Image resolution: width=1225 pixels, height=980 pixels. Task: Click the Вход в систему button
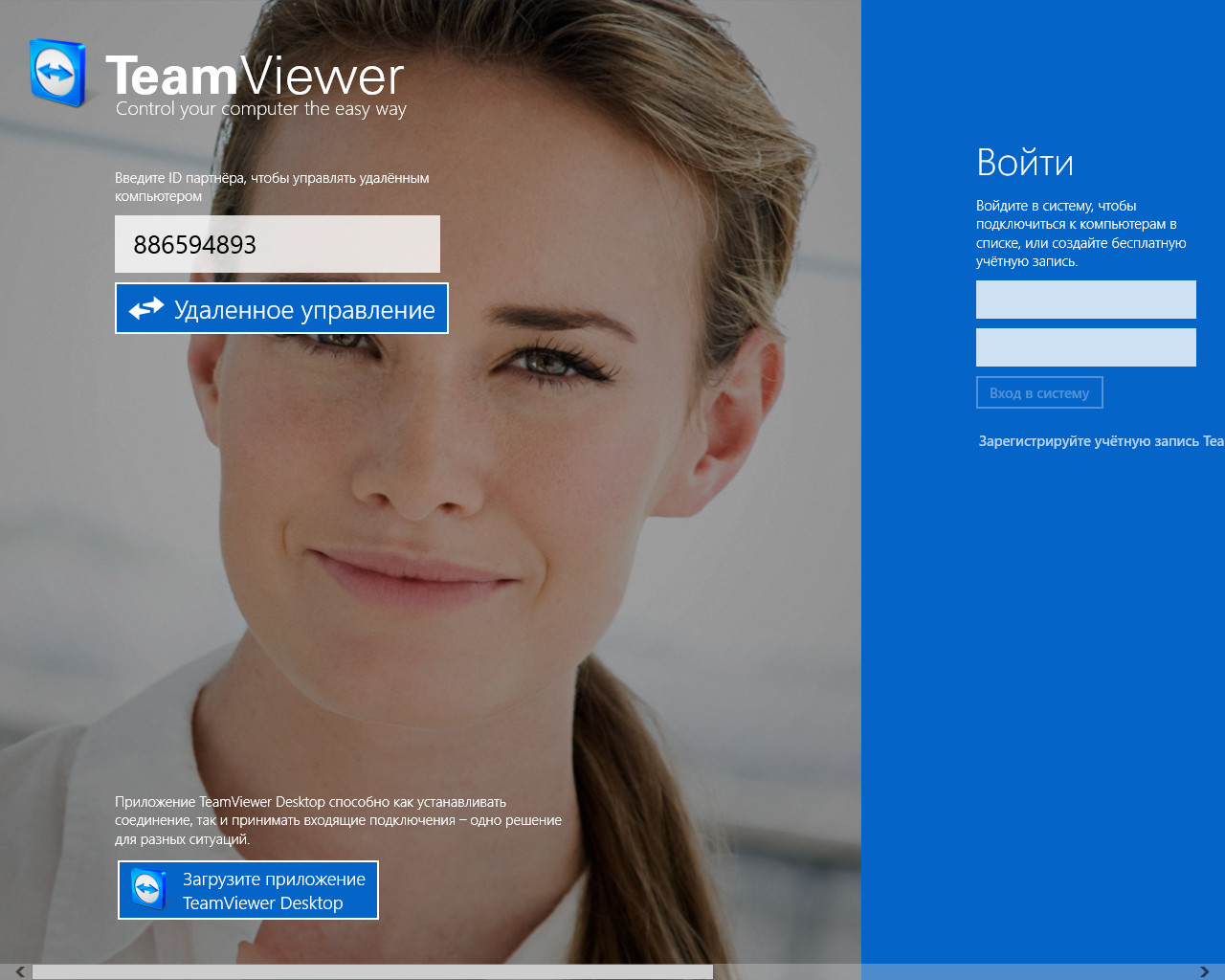tap(1039, 392)
